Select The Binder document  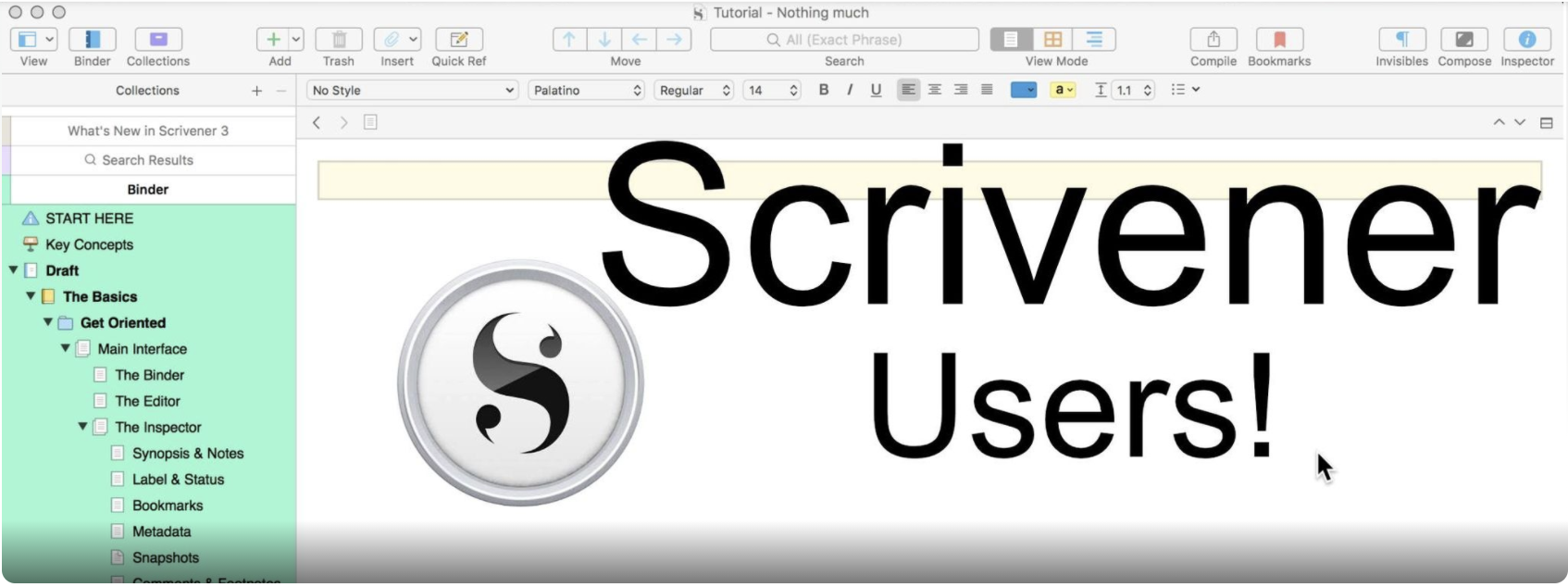149,375
